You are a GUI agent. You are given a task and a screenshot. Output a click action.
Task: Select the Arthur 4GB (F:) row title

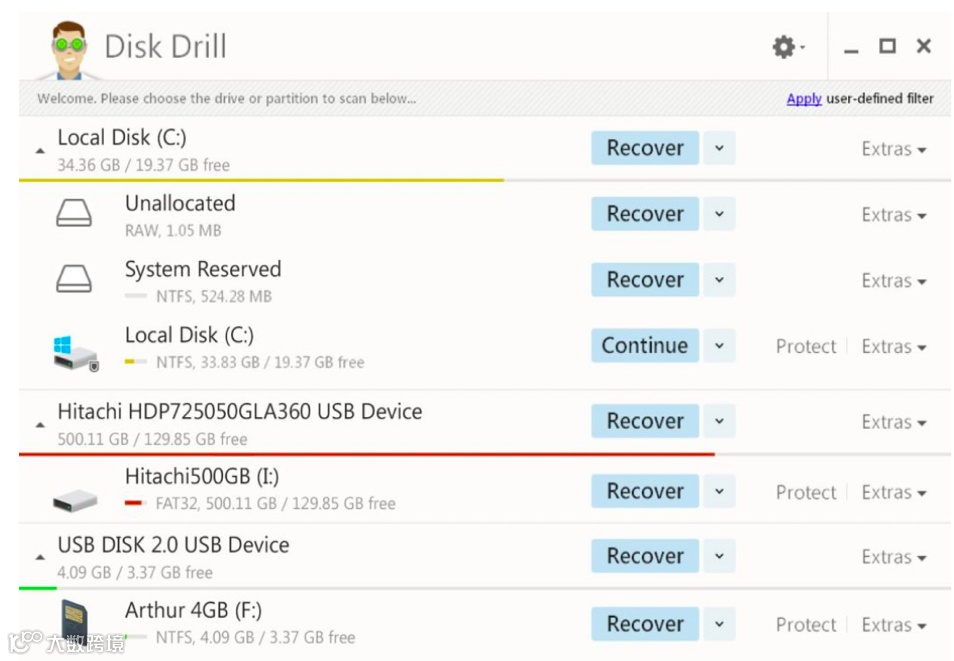coord(193,610)
